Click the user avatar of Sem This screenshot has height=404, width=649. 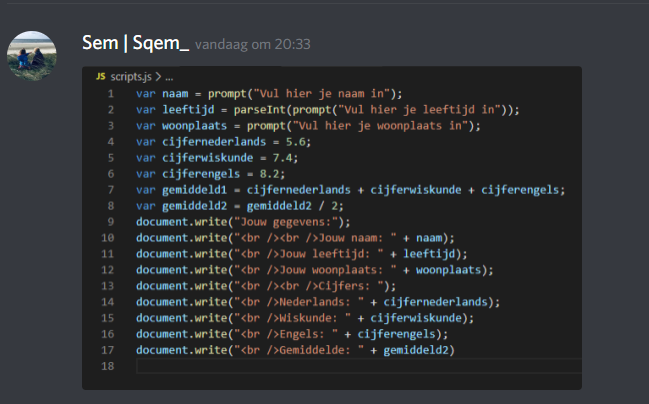click(x=32, y=53)
